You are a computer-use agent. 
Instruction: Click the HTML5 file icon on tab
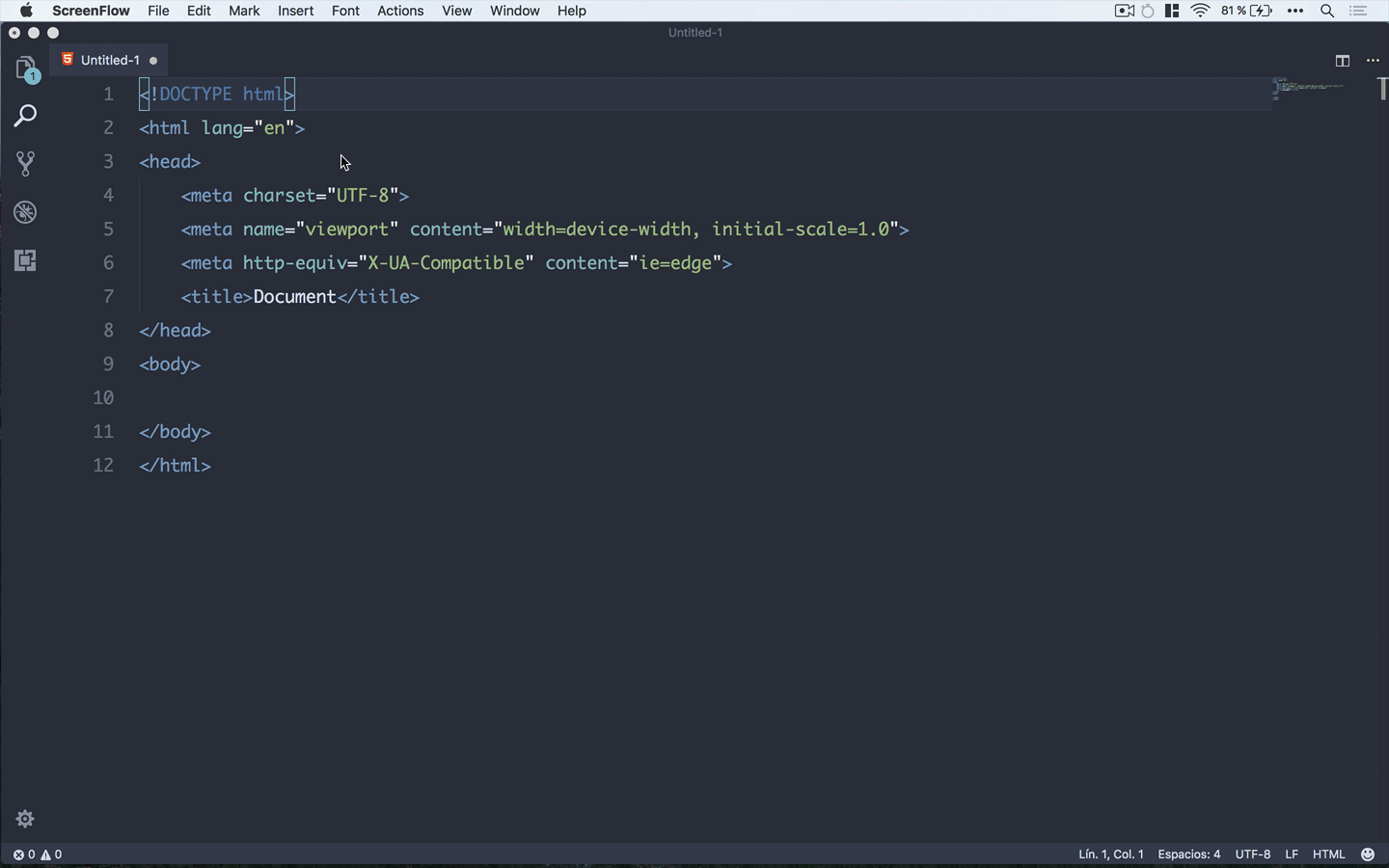coord(68,60)
